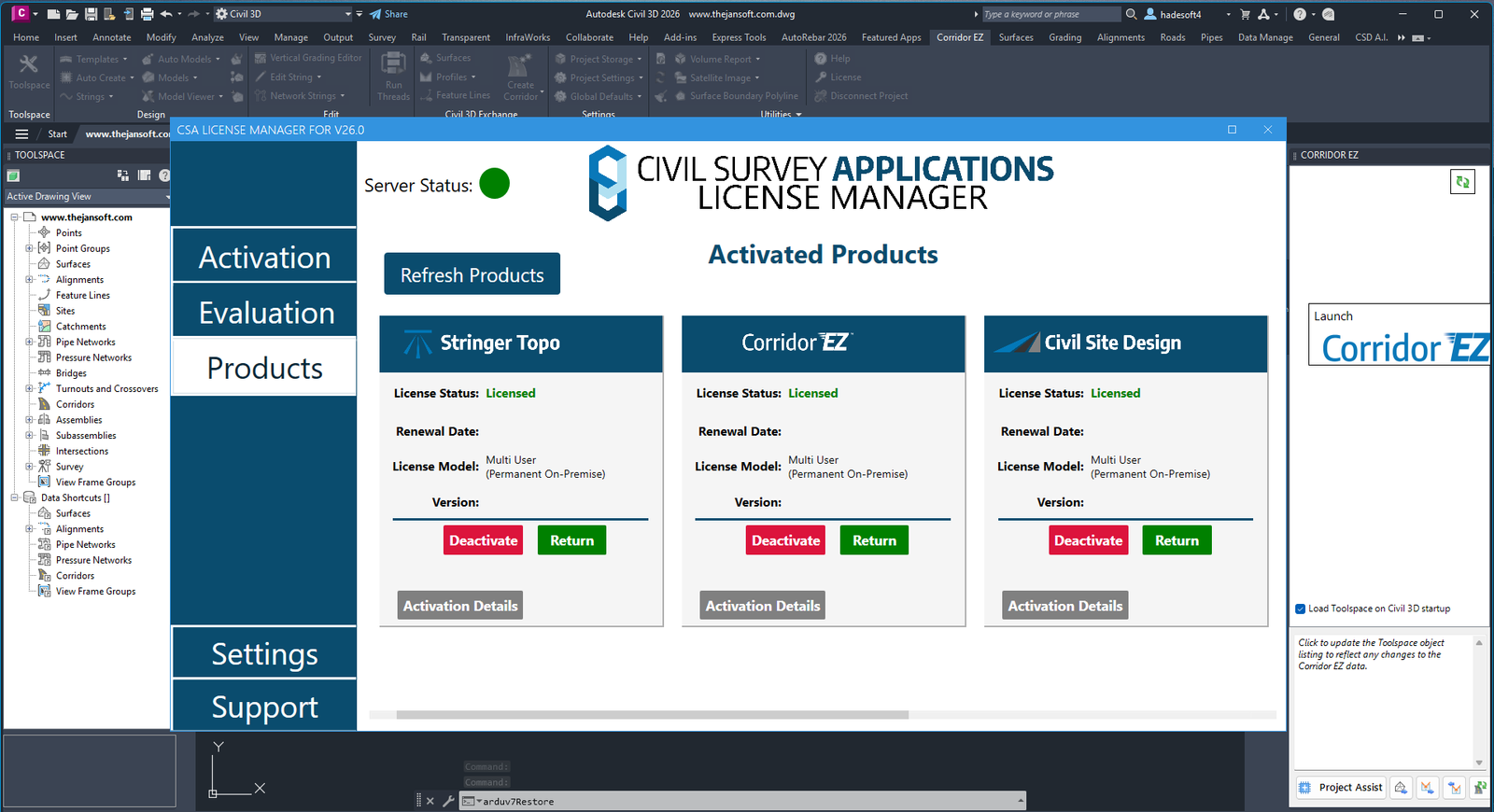Click the Save disk icon in the quick access toolbar

pos(91,14)
